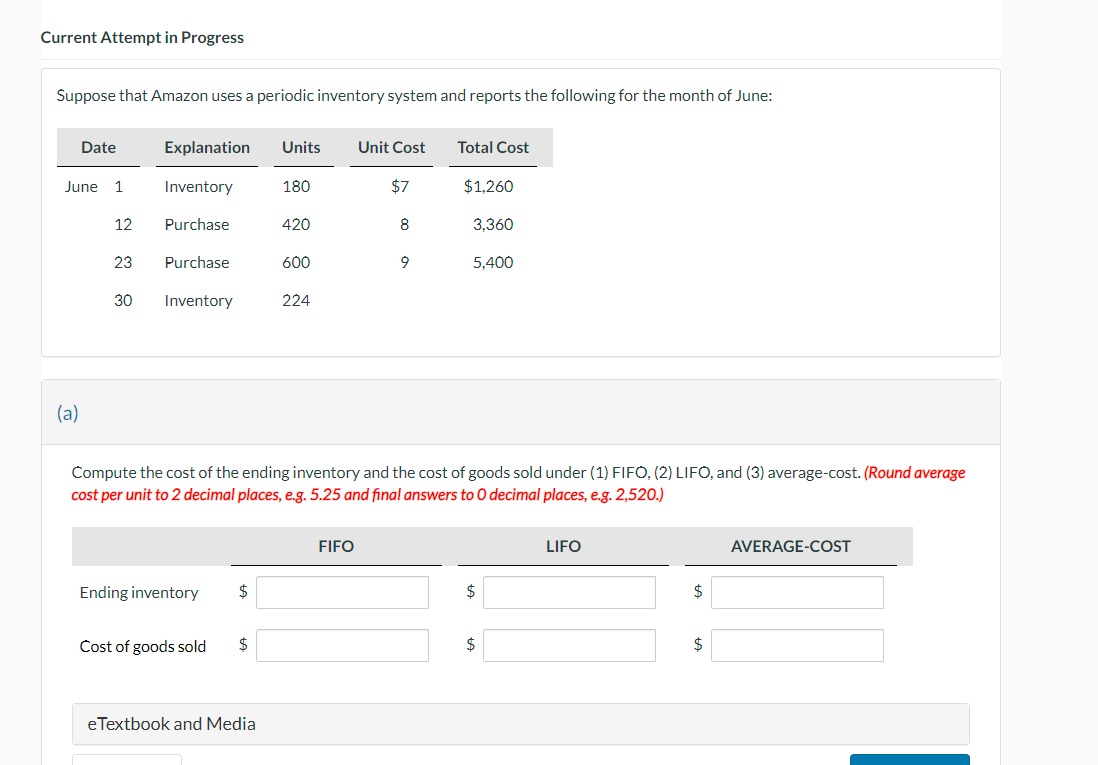This screenshot has width=1098, height=765.
Task: Click the Unit Cost column header
Action: point(391,147)
